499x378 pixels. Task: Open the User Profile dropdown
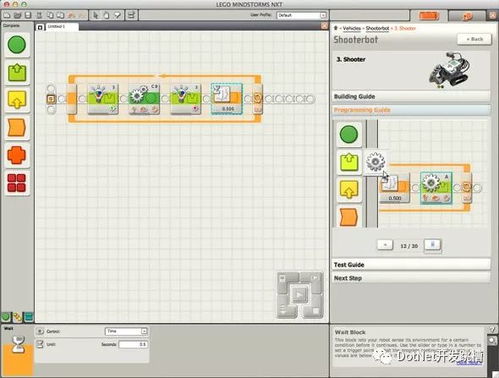[x=301, y=15]
